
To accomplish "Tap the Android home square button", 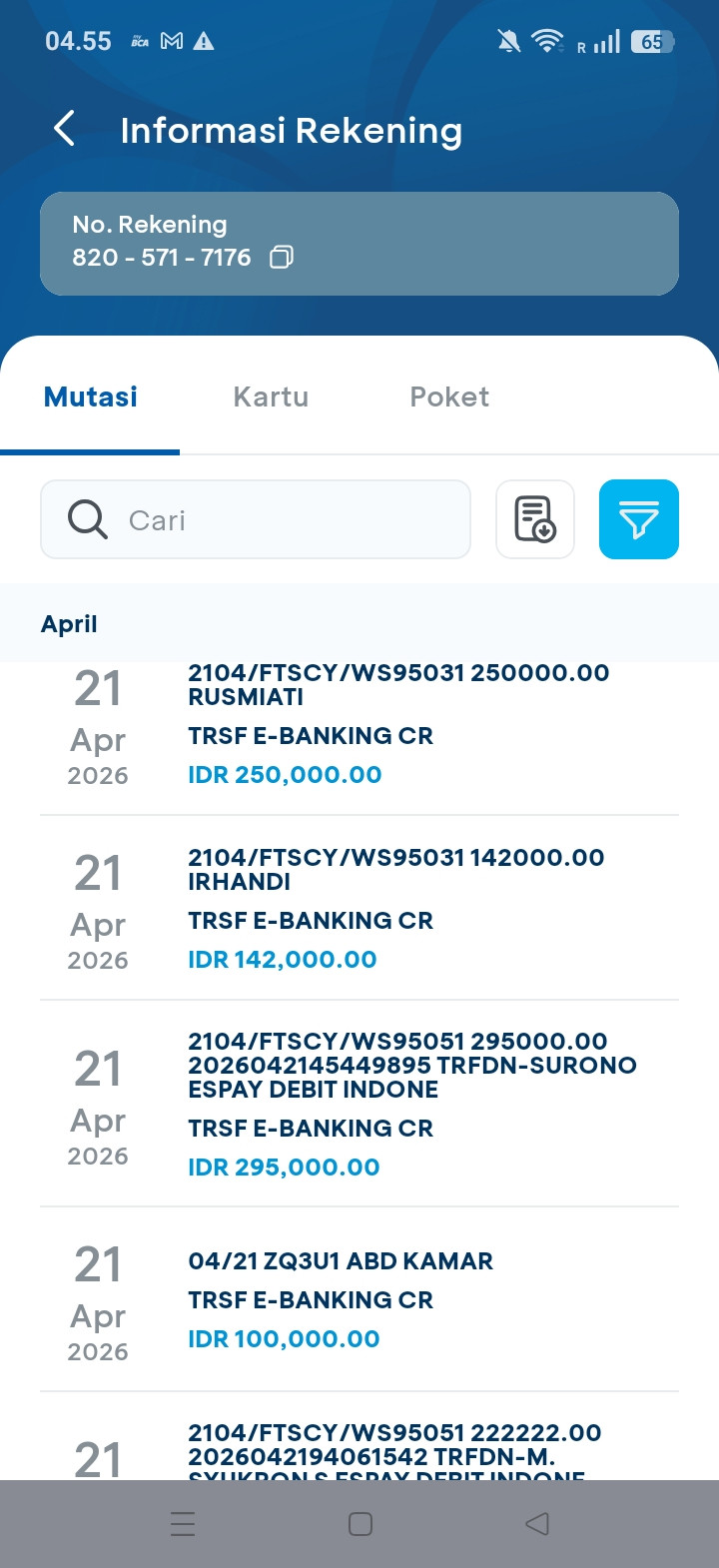I will [x=360, y=1523].
